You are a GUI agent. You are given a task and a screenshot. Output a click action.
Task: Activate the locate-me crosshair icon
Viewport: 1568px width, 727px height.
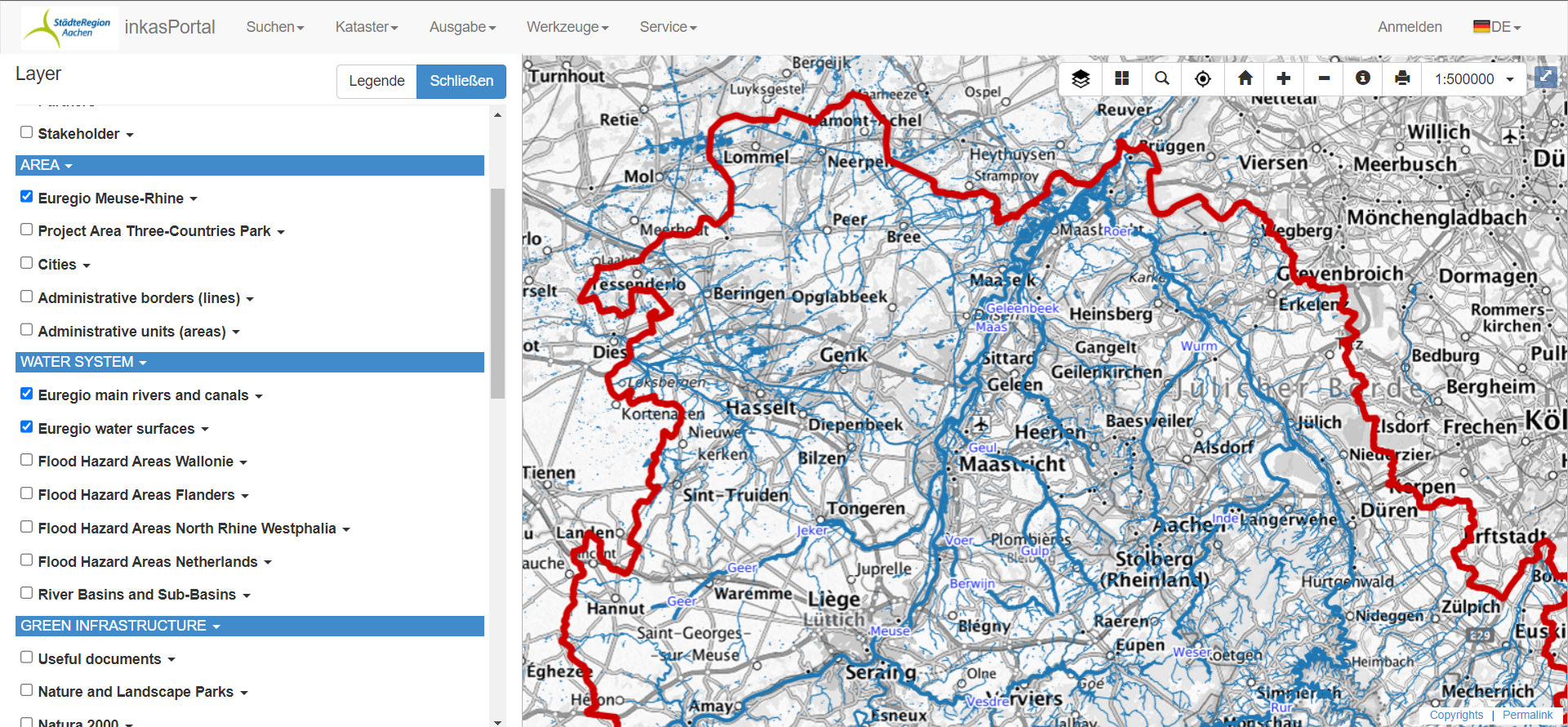[1202, 78]
